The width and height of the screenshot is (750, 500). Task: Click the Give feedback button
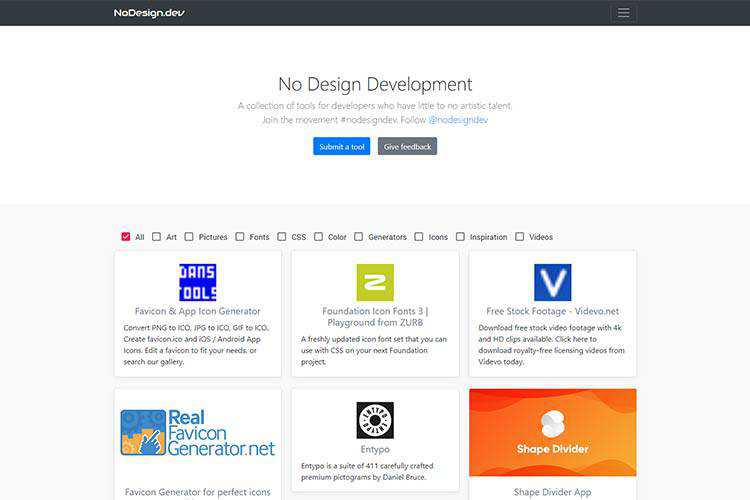[407, 146]
